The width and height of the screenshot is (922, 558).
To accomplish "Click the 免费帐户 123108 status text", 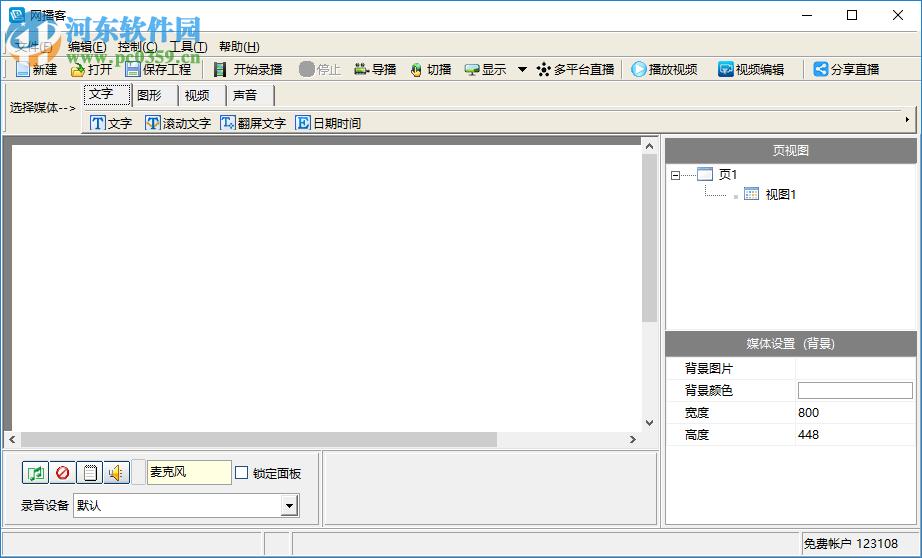I will tap(850, 544).
